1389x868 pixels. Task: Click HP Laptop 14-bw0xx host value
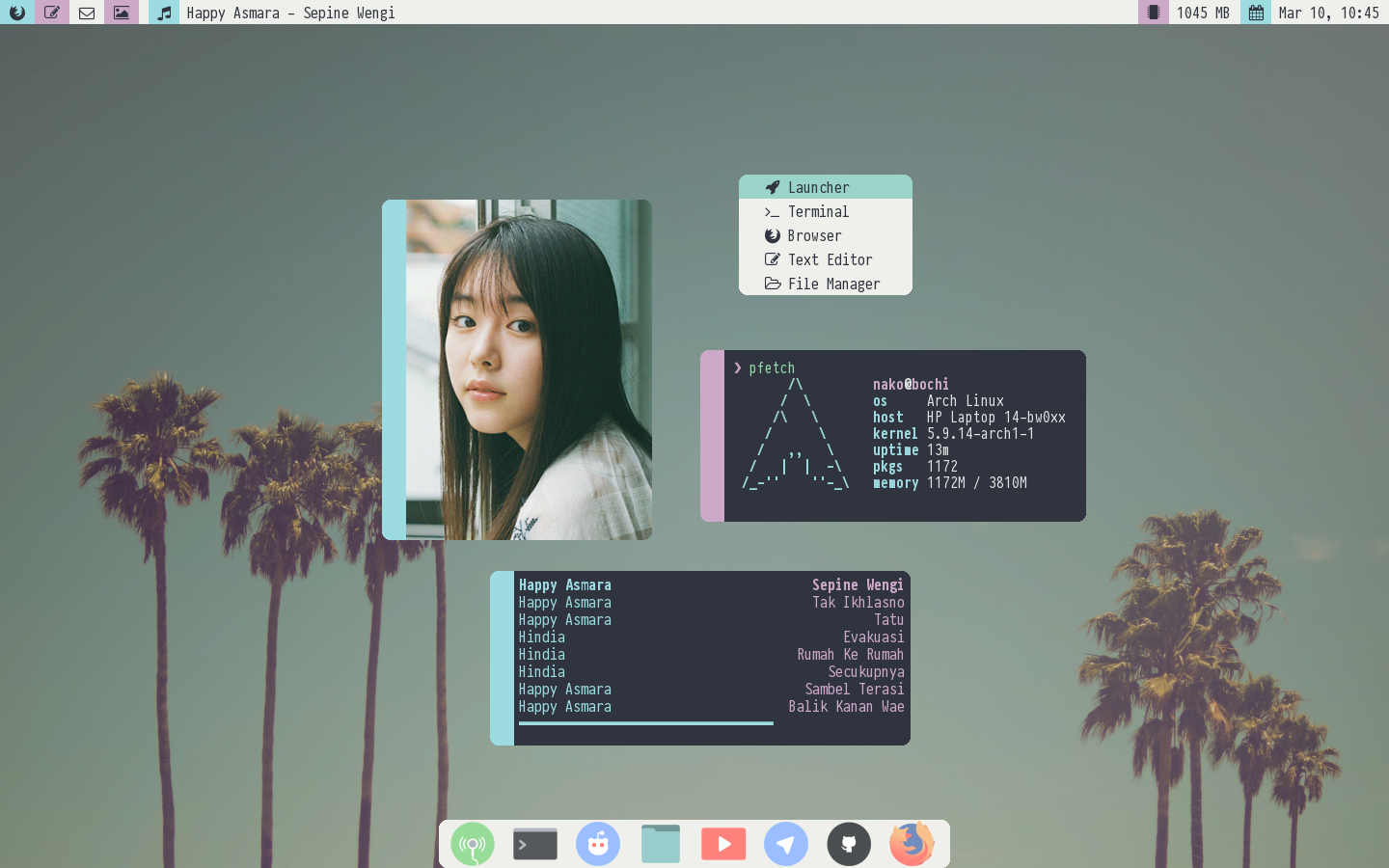[x=996, y=417]
